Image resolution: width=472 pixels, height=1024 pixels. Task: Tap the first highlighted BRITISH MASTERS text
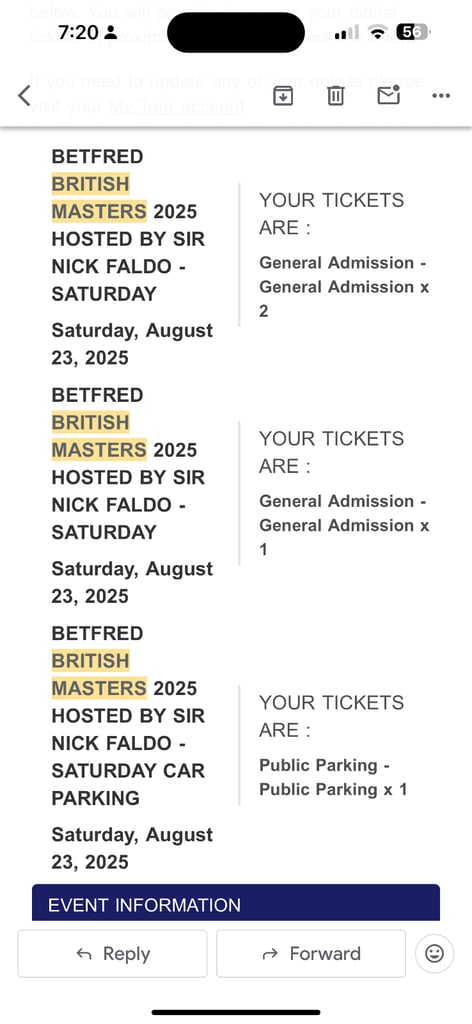tap(99, 198)
